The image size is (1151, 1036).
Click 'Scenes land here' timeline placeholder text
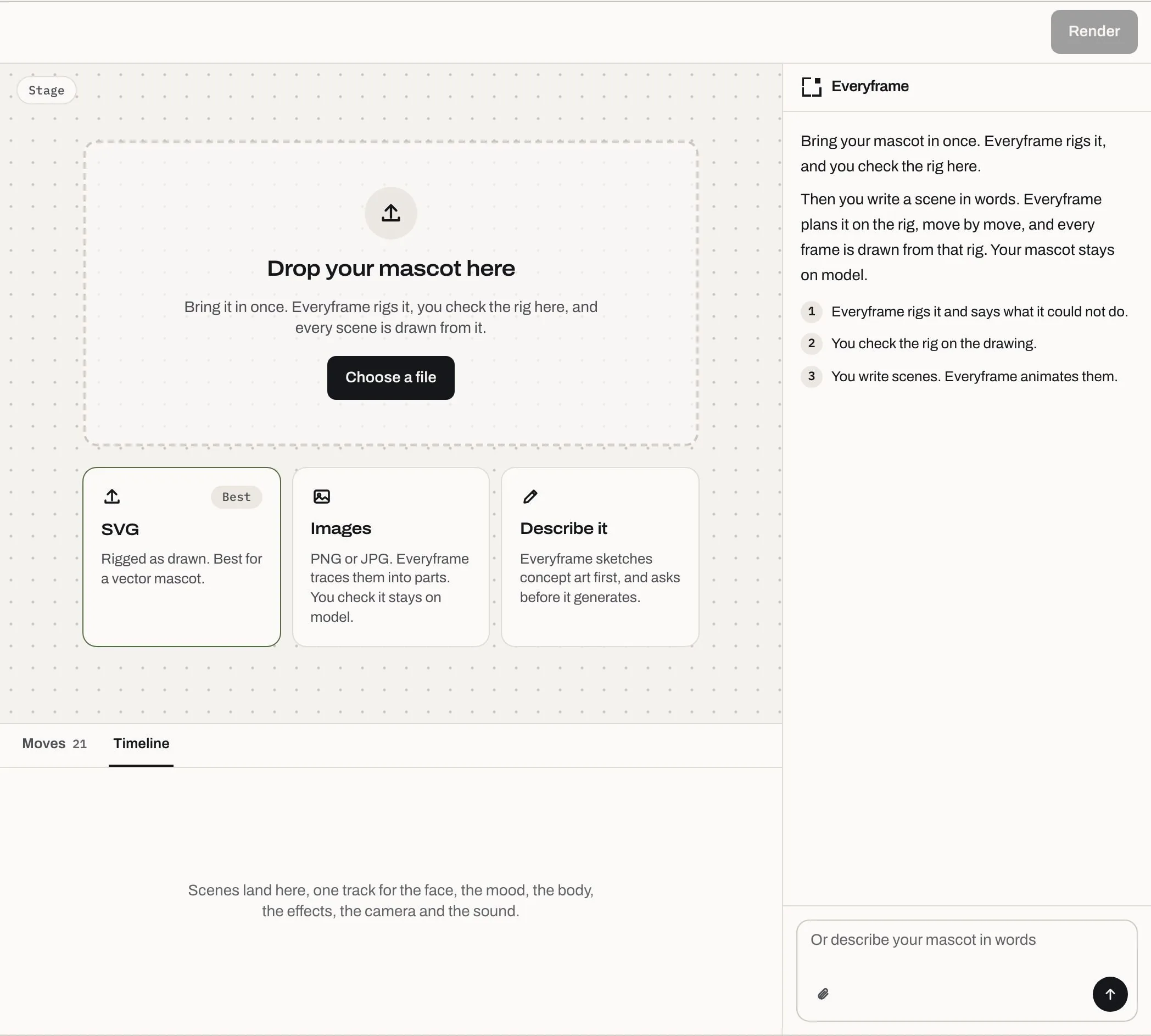coord(391,900)
